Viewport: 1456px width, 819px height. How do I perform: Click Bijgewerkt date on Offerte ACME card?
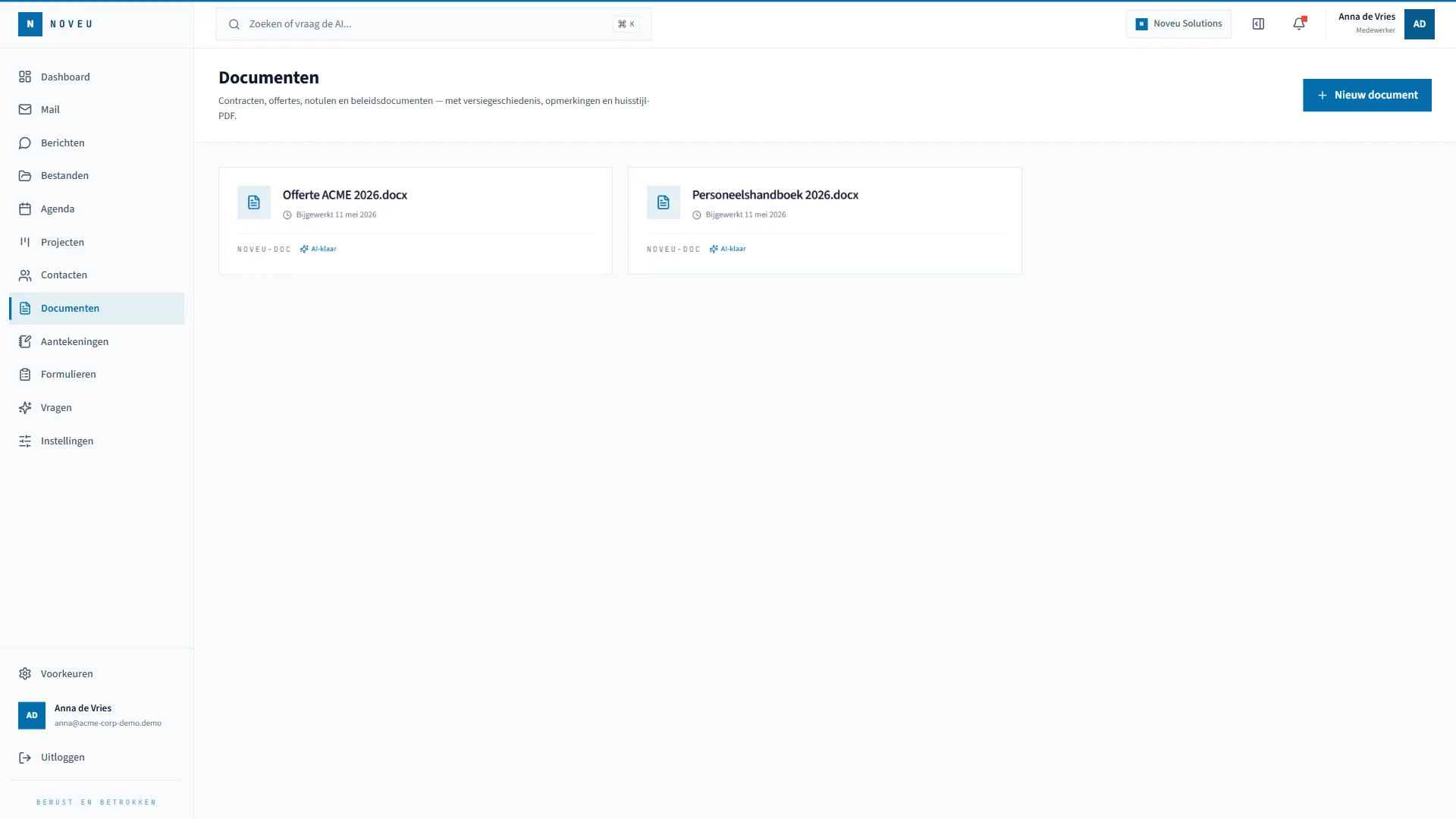[330, 215]
